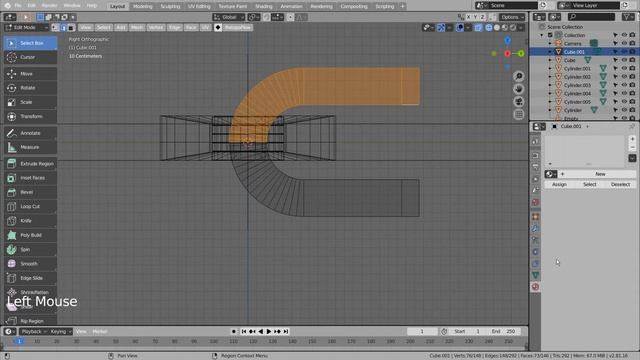This screenshot has height=360, width=640.
Task: Collapse the Collection tree arrow
Action: click(542, 35)
